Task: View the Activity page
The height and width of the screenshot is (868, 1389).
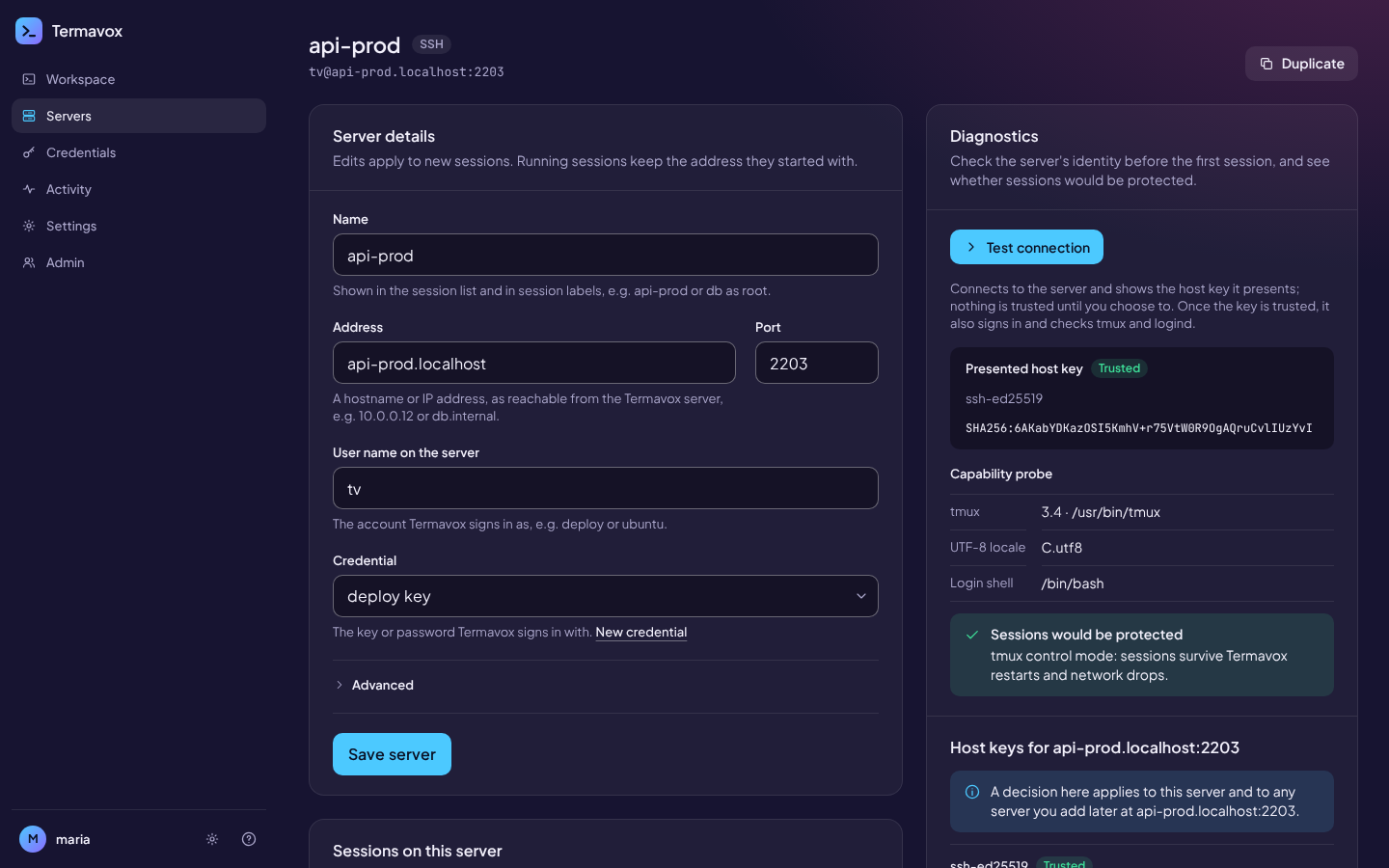Action: (139, 189)
